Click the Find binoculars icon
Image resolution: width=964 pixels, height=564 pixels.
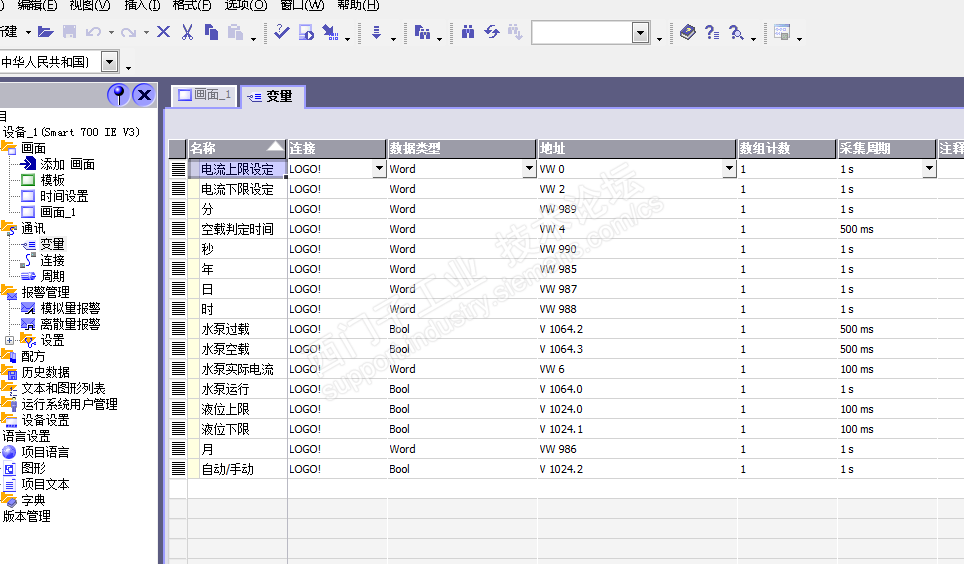(x=468, y=32)
